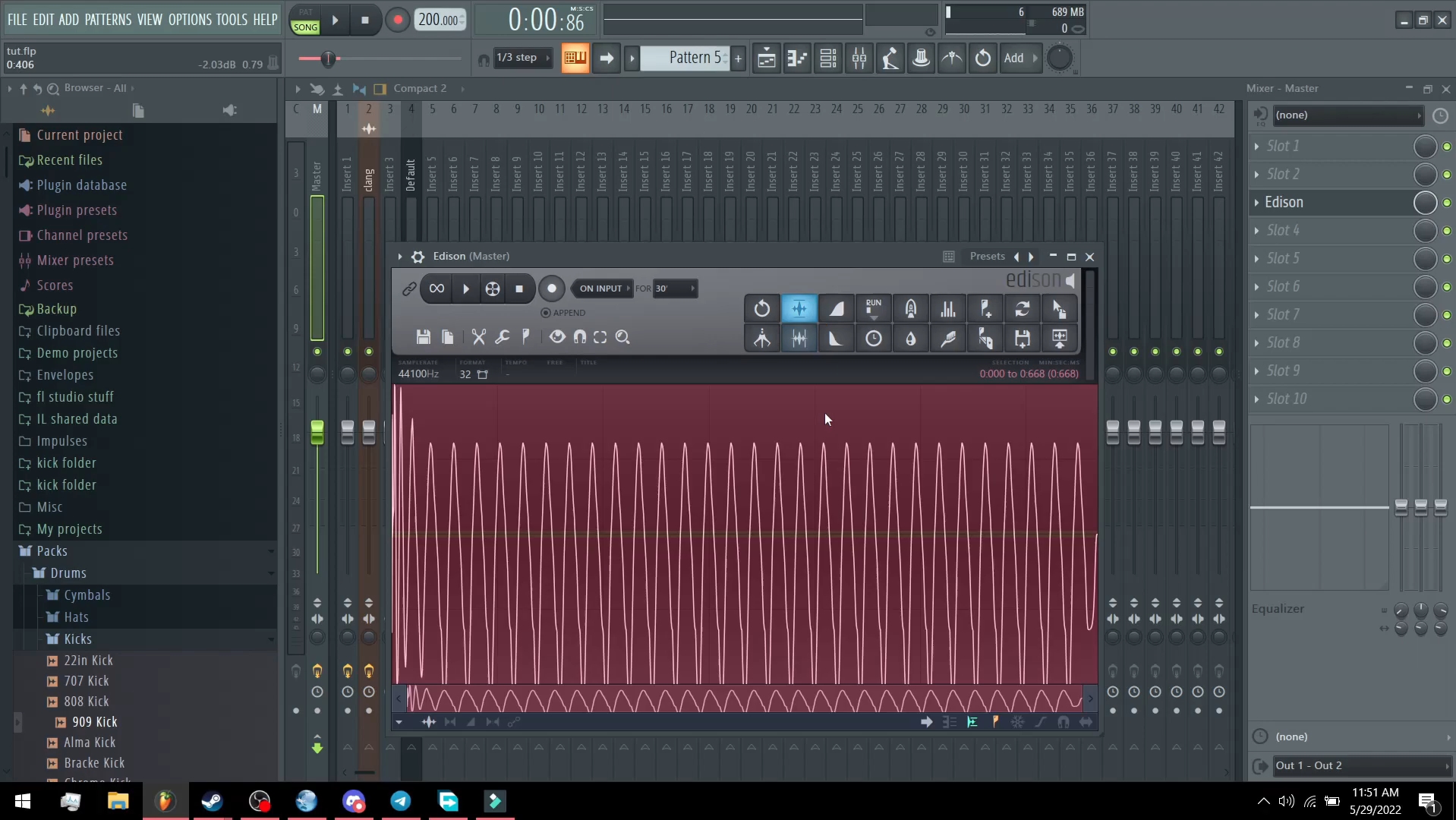Open the Channel rack toolbar icon
1456x820 pixels.
pyautogui.click(x=828, y=58)
